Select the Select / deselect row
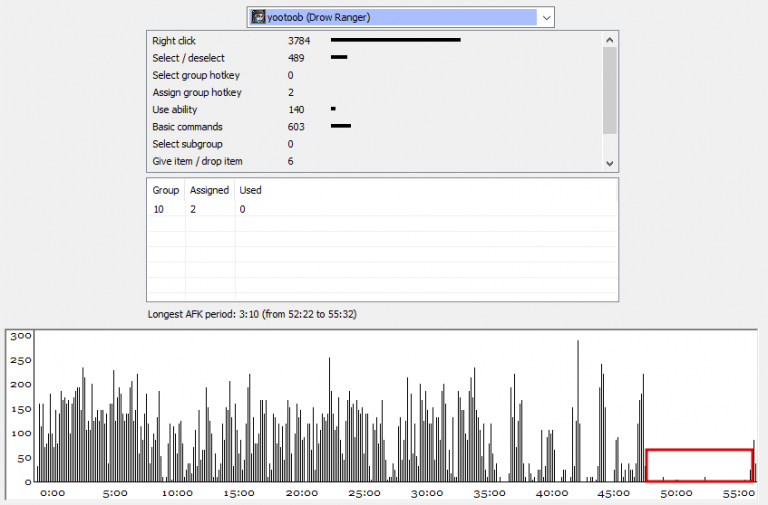 click(x=375, y=58)
